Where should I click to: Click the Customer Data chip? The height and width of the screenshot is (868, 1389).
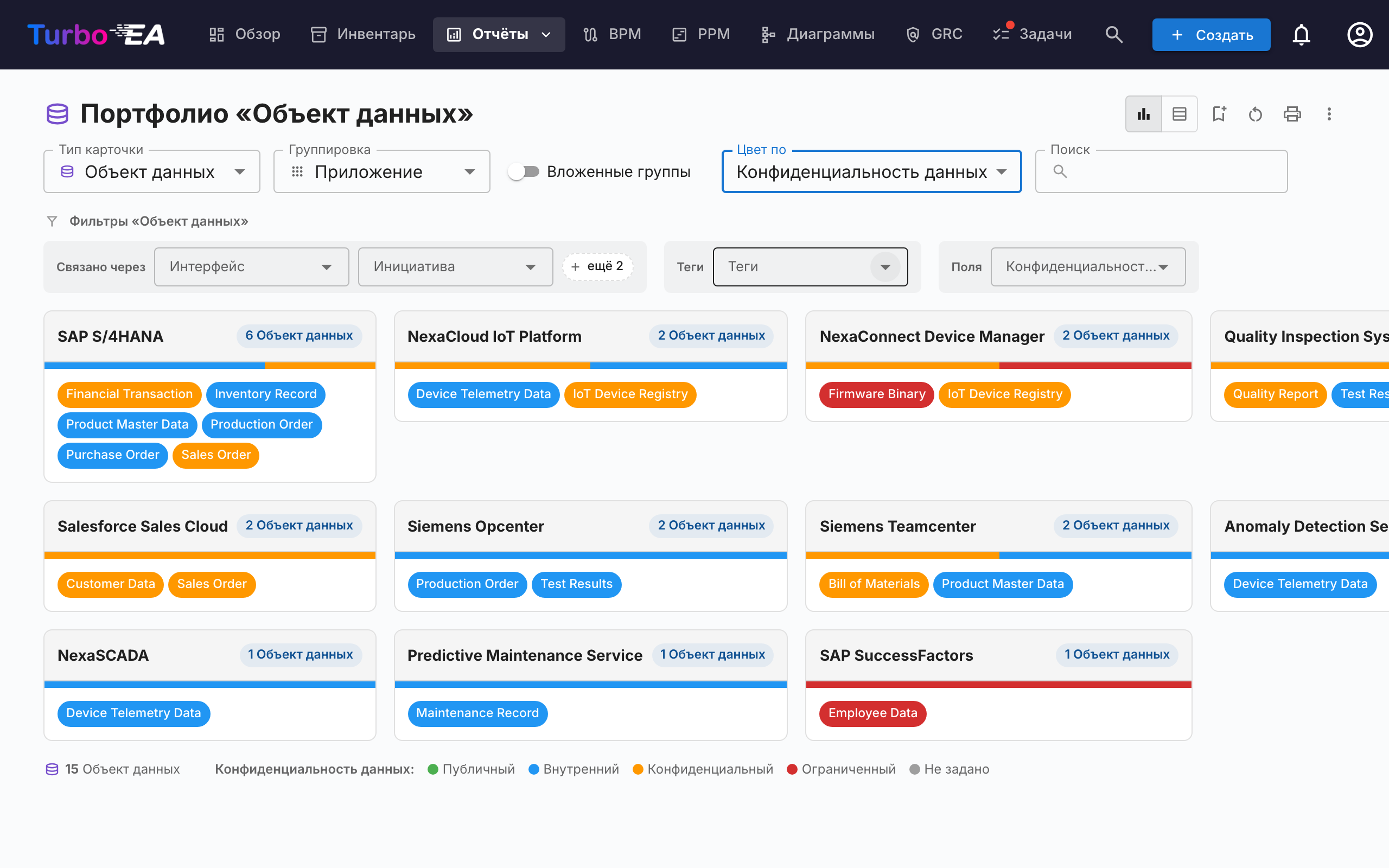tap(110, 584)
